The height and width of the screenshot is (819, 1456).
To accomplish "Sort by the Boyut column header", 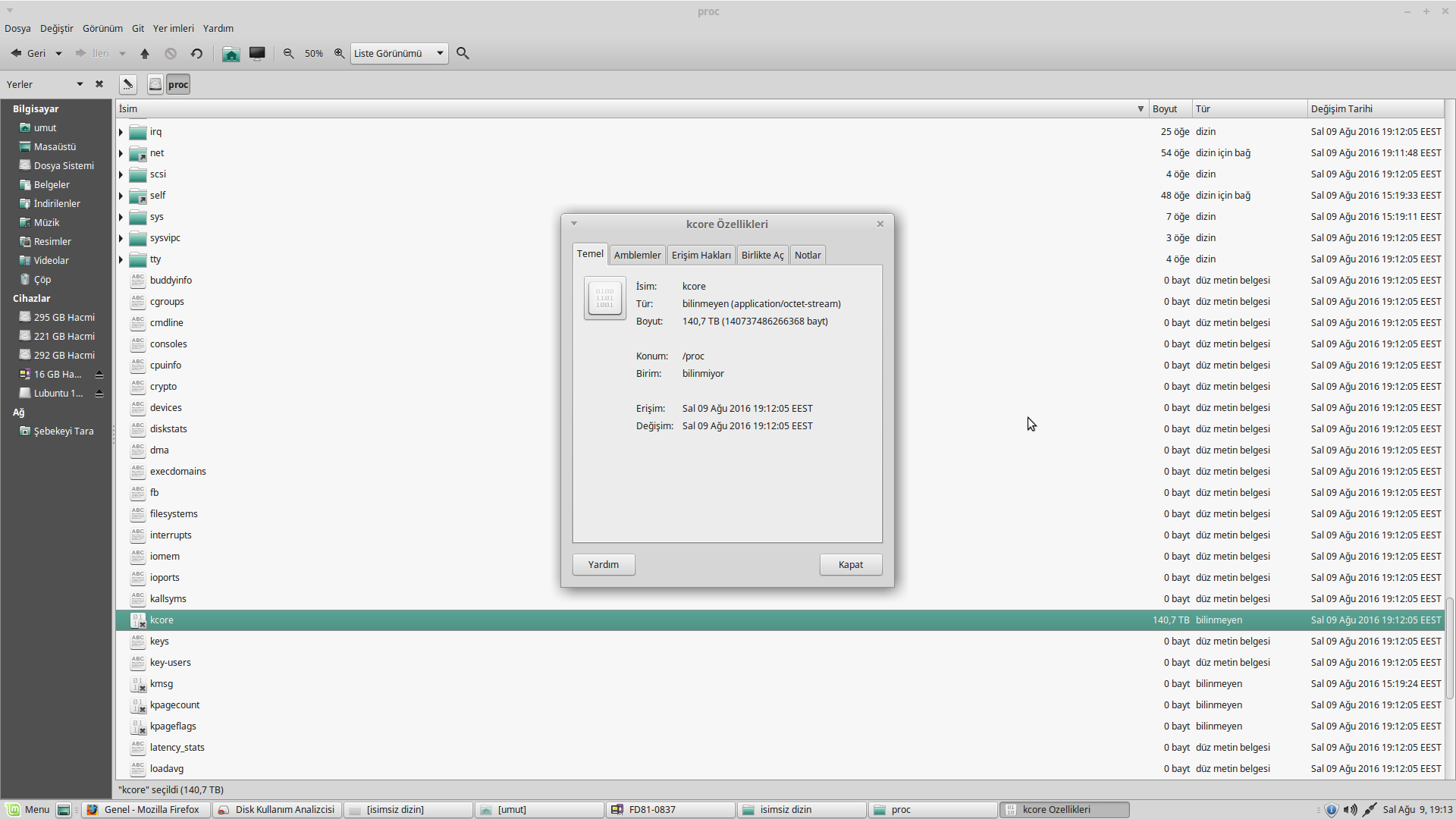I will click(1170, 109).
